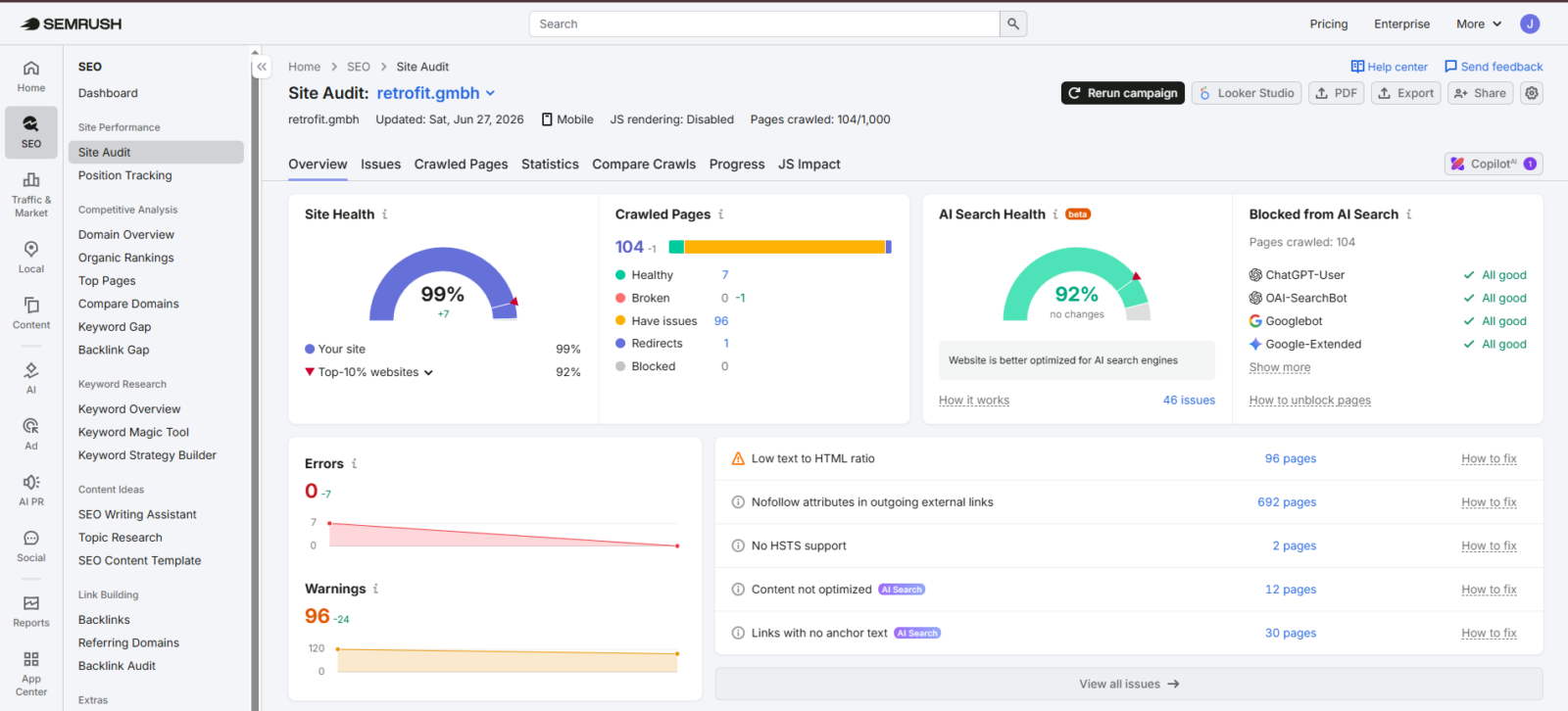This screenshot has height=711, width=1568.
Task: Click AI Search Health info icon
Action: click(1055, 214)
